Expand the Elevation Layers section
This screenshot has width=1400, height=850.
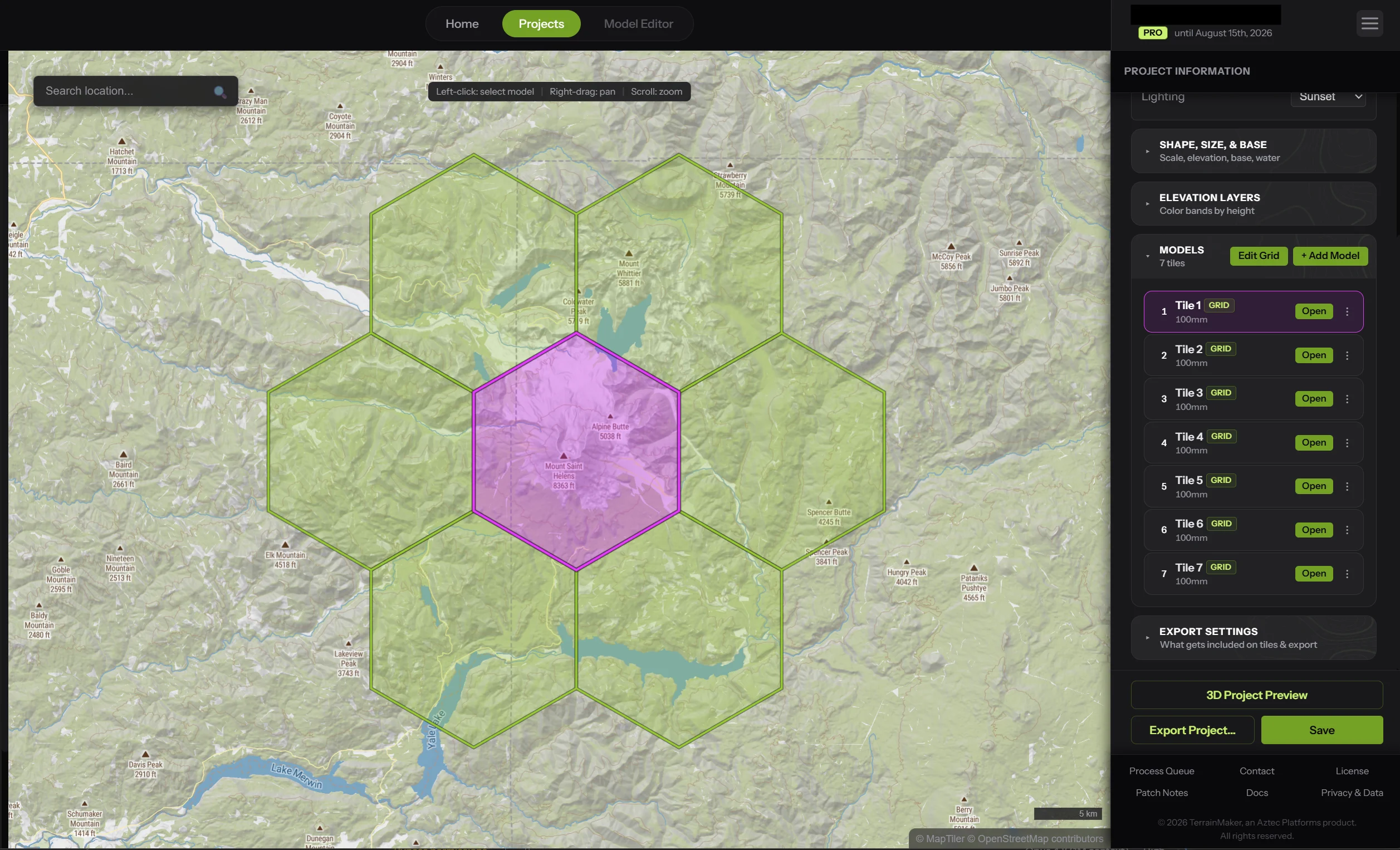[x=1253, y=204]
